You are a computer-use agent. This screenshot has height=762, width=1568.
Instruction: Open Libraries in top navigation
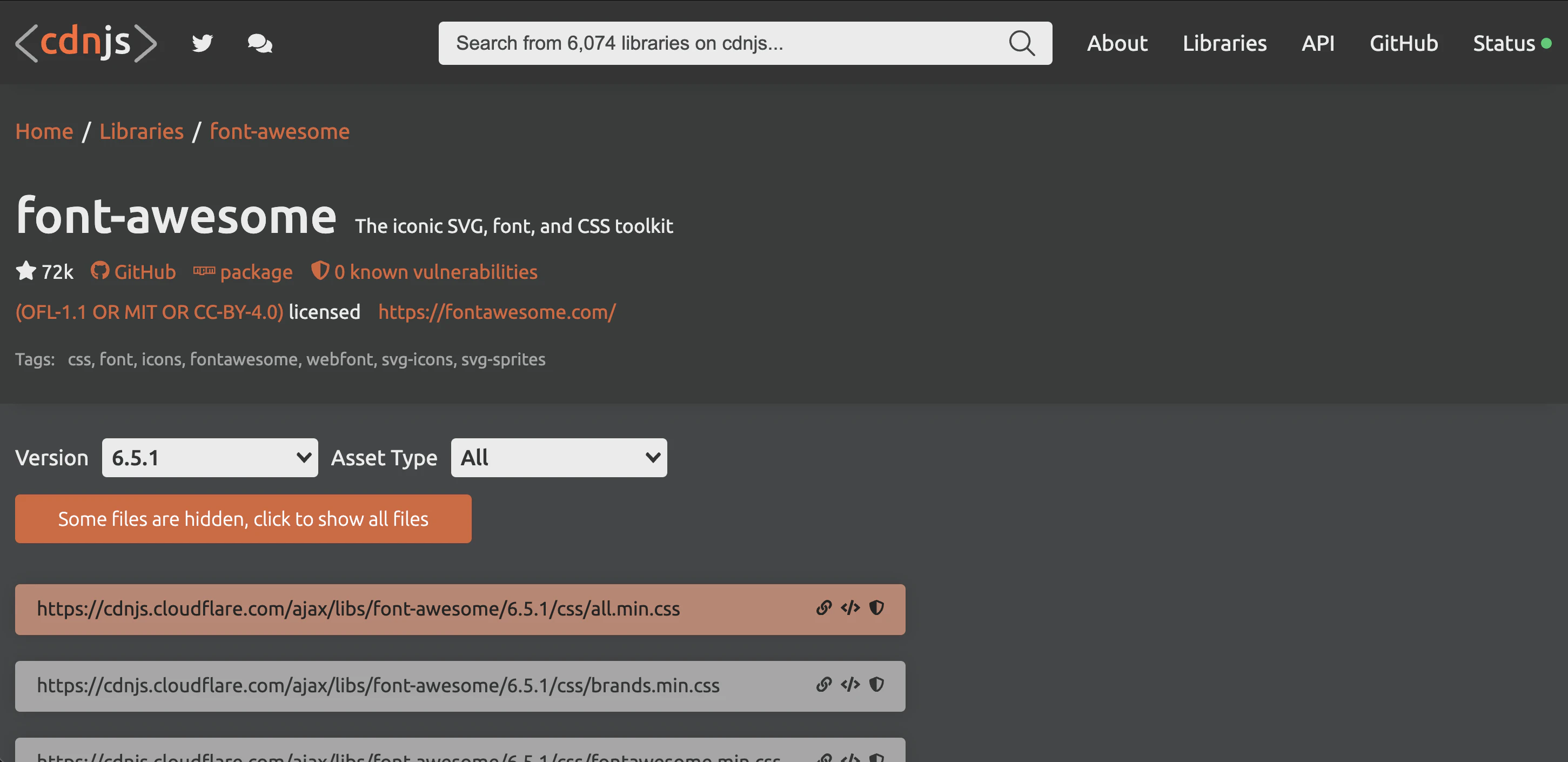(1224, 43)
